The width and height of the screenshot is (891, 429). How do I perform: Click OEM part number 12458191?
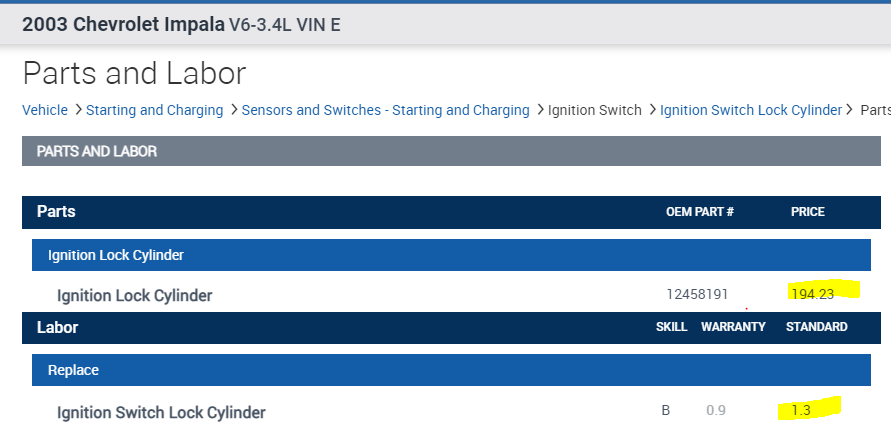click(x=697, y=294)
